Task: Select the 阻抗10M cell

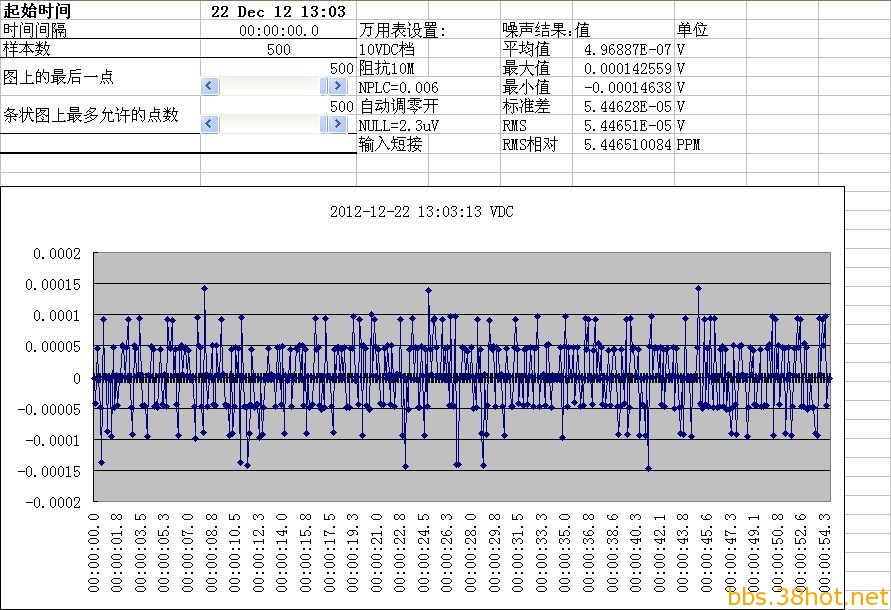Action: point(393,68)
